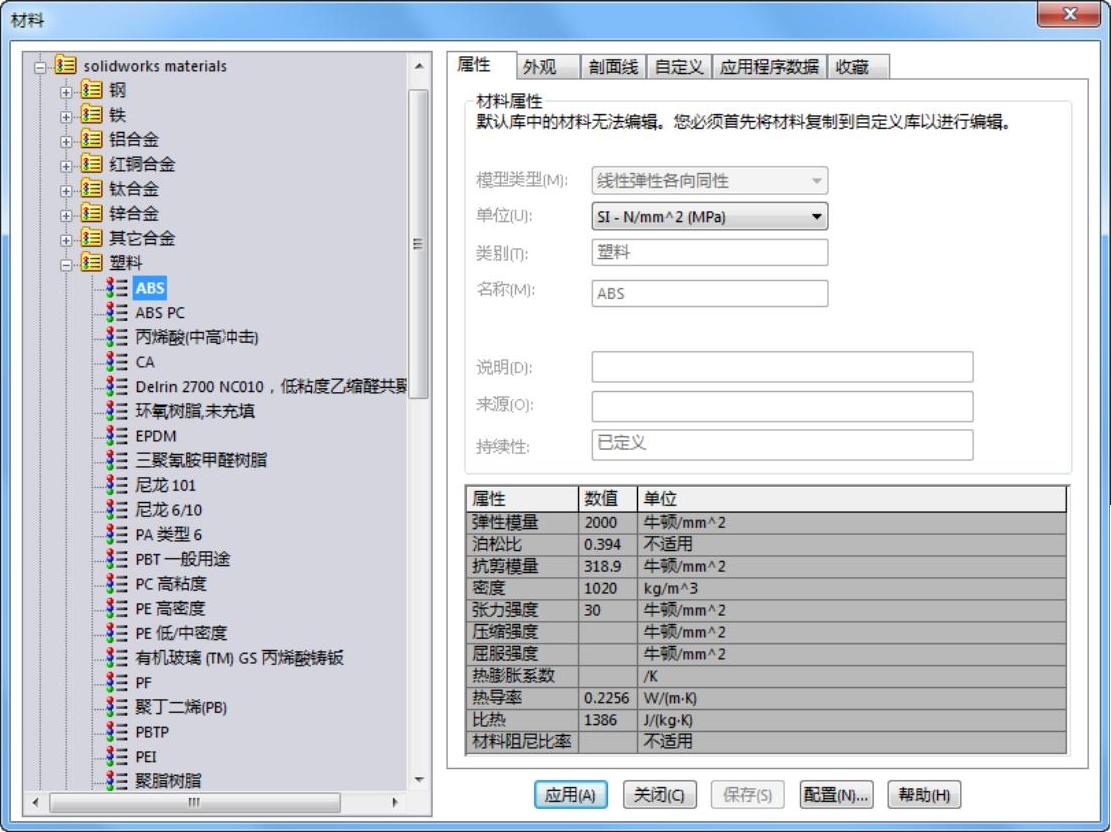Viewport: 1111px width, 832px height.
Task: Switch to the 外观 tab
Action: point(548,67)
